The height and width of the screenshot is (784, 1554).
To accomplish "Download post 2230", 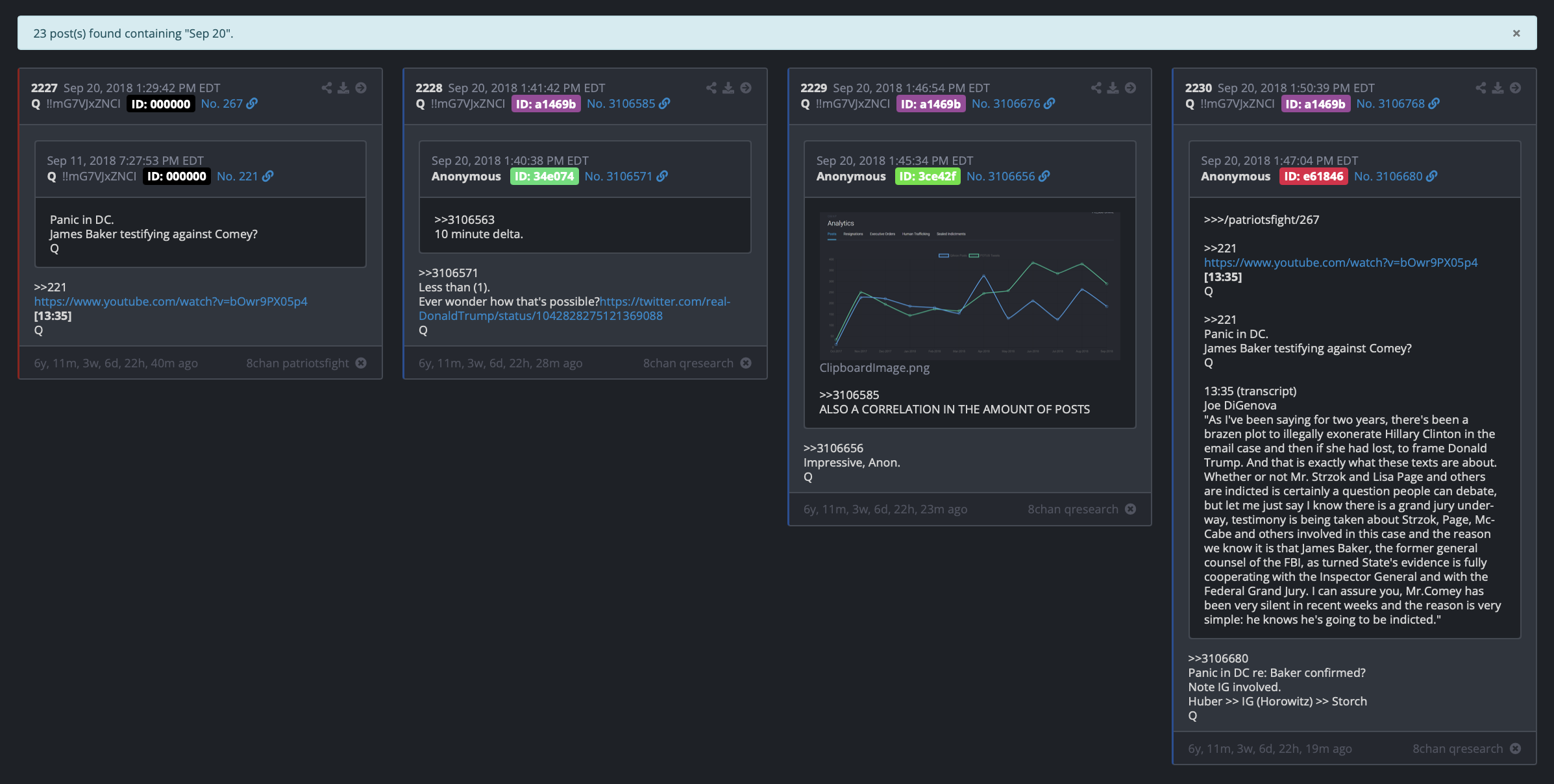I will (x=1498, y=88).
